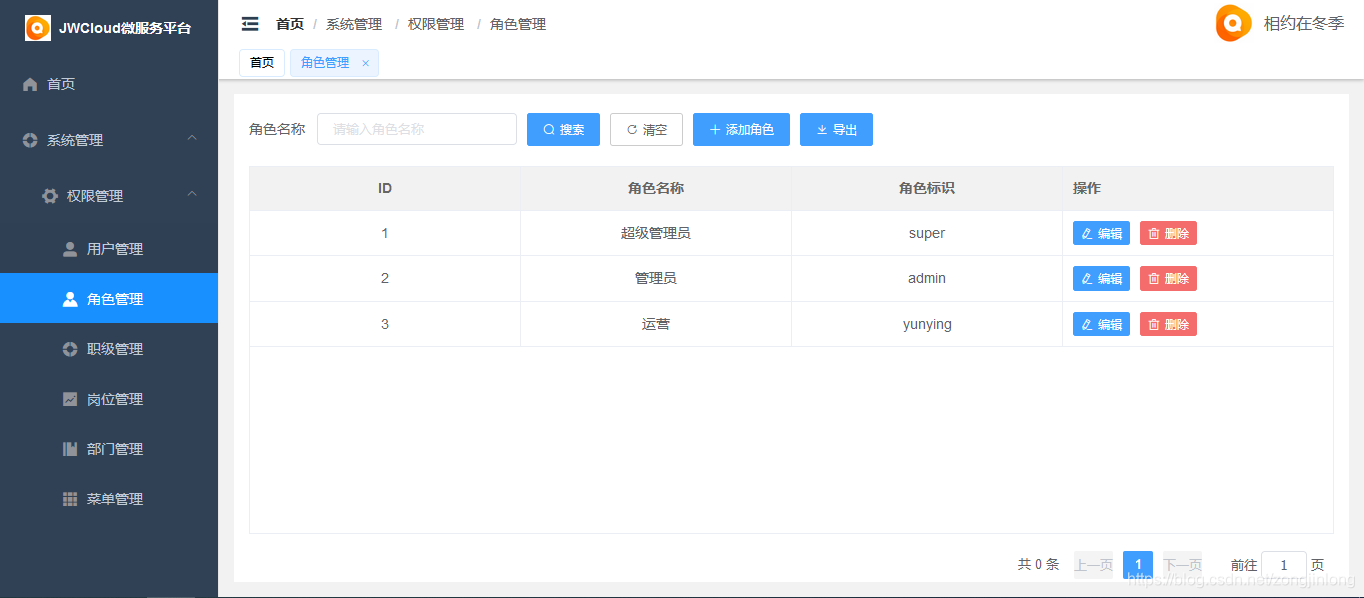This screenshot has height=598, width=1364.
Task: Open 用户管理 in sidebar menu
Action: tap(114, 249)
